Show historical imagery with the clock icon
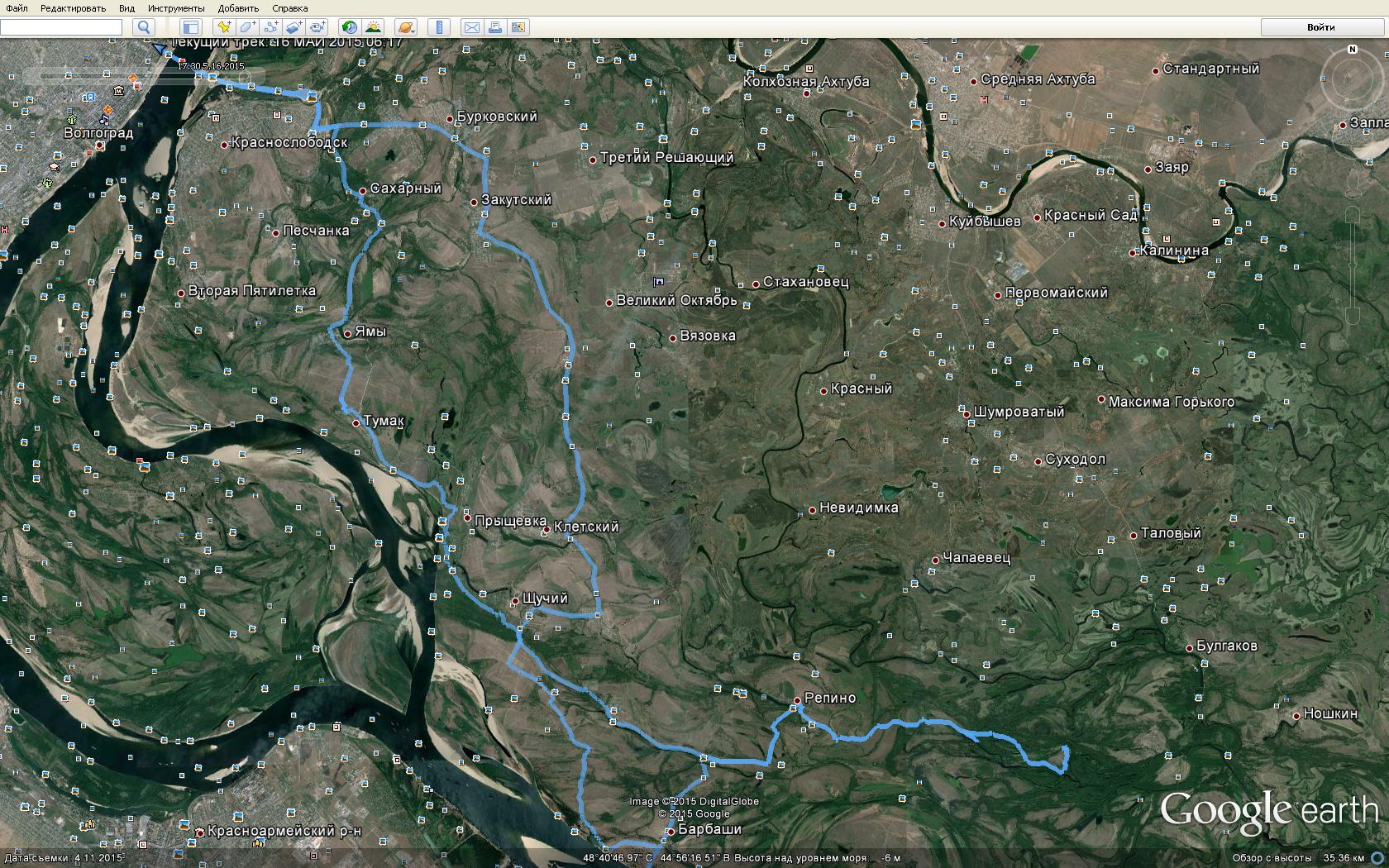This screenshot has height=868, width=1389. coord(350,27)
